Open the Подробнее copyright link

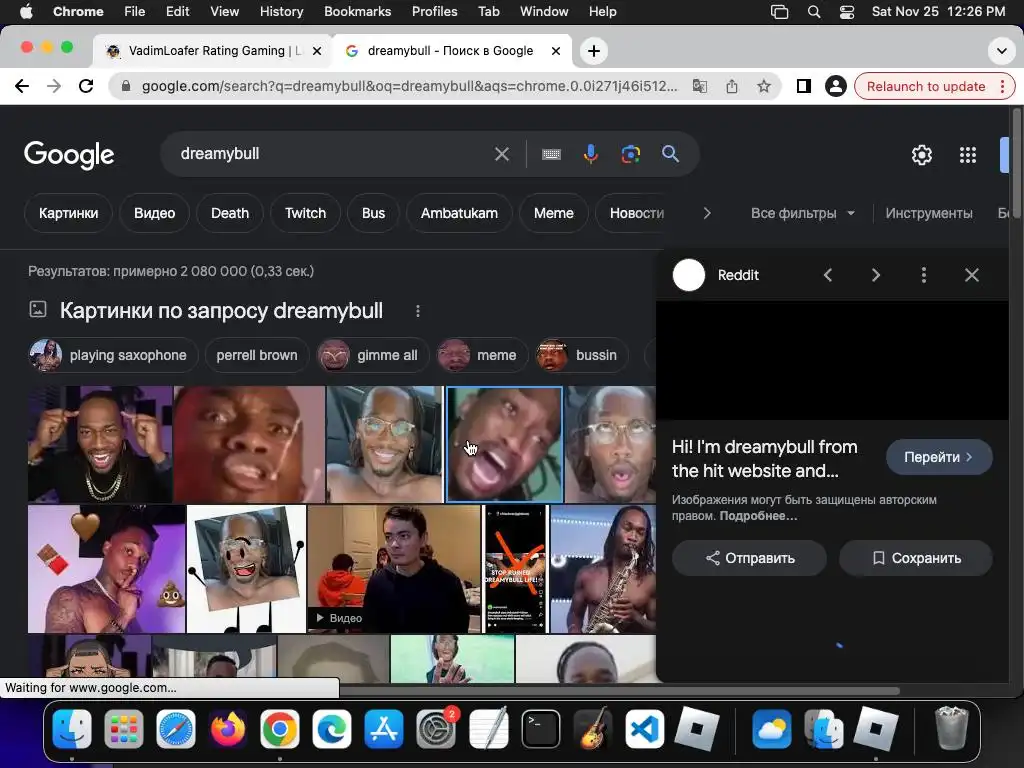pos(758,516)
